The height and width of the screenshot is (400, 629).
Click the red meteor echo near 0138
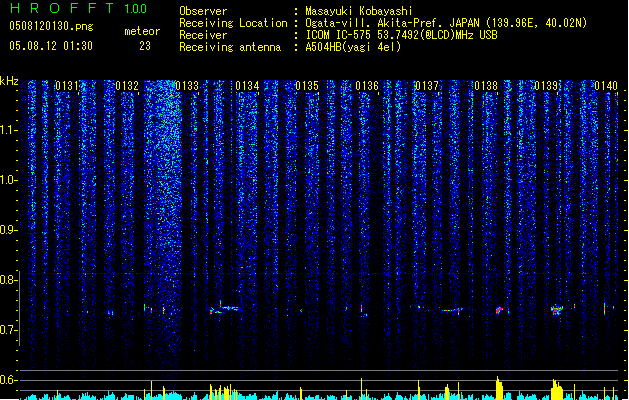[x=499, y=310]
